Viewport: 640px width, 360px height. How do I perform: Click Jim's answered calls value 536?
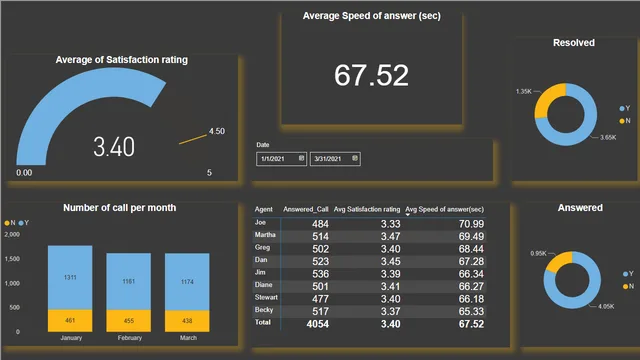point(320,274)
